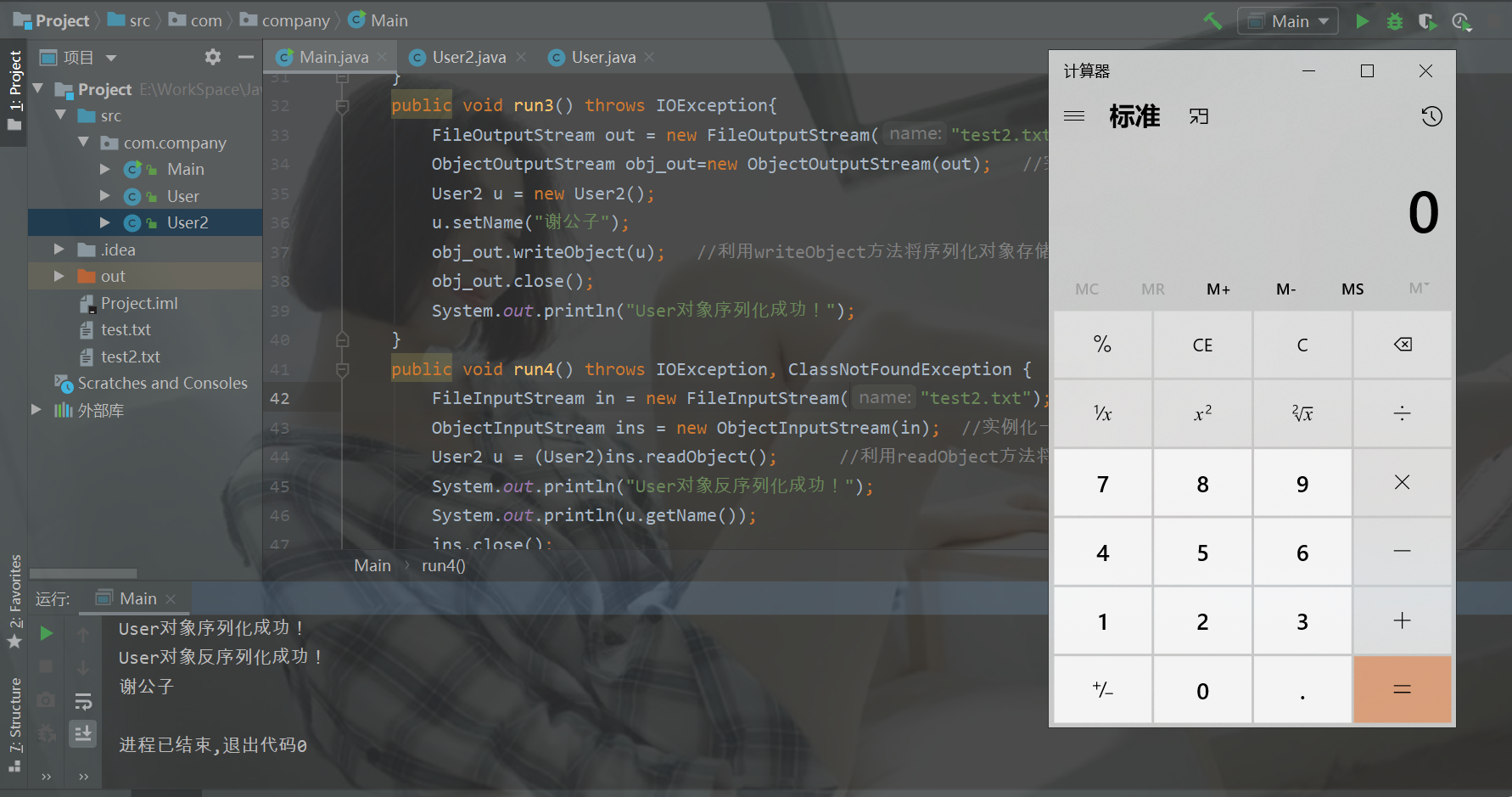Image resolution: width=1512 pixels, height=797 pixels.
Task: Open project panel settings gear
Action: [x=212, y=57]
